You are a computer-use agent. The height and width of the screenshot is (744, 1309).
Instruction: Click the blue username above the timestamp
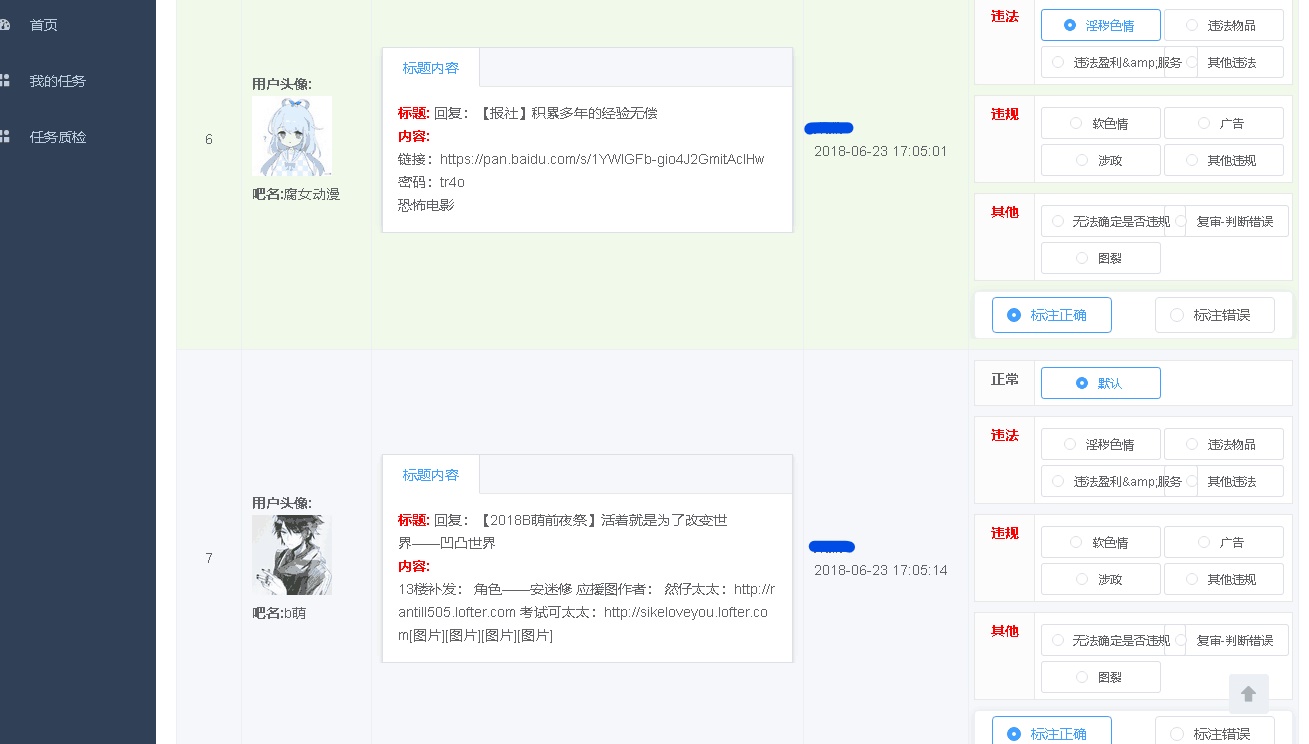point(828,128)
